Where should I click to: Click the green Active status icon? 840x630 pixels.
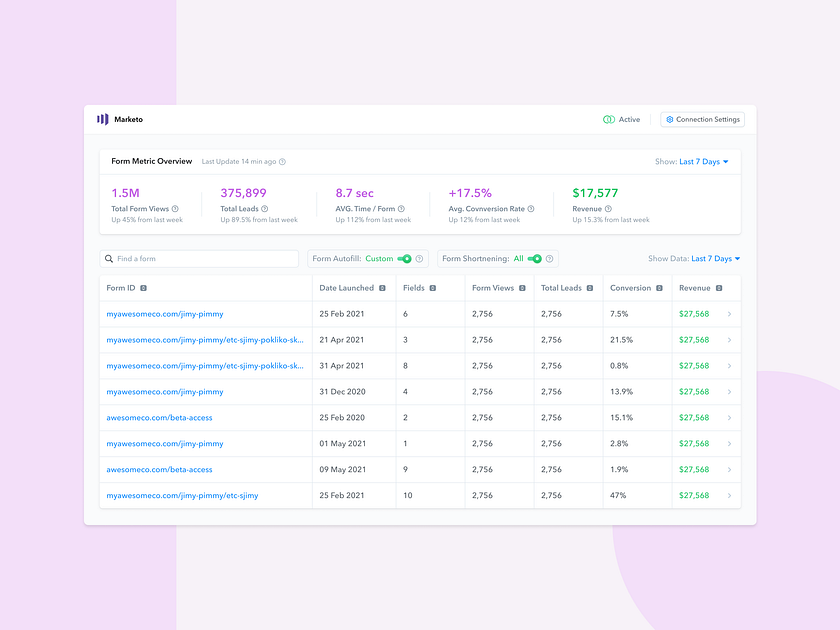(607, 118)
